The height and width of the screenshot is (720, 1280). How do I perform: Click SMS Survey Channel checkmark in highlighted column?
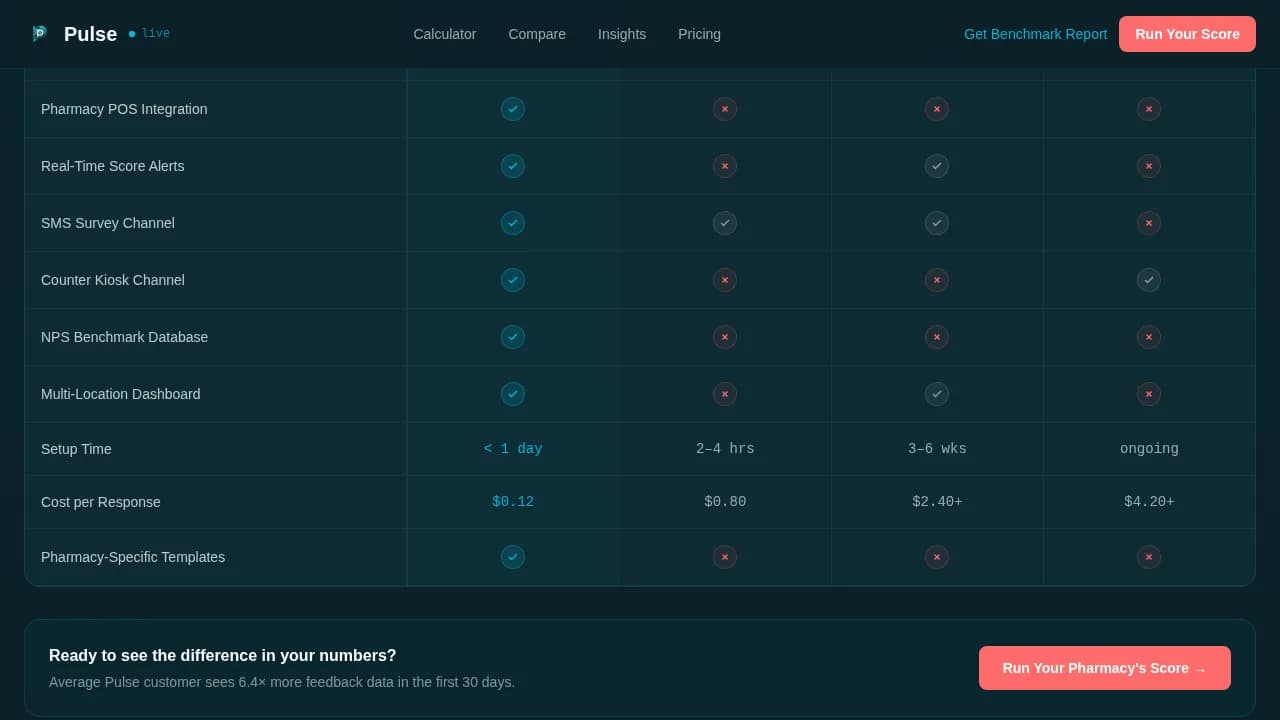click(x=513, y=223)
